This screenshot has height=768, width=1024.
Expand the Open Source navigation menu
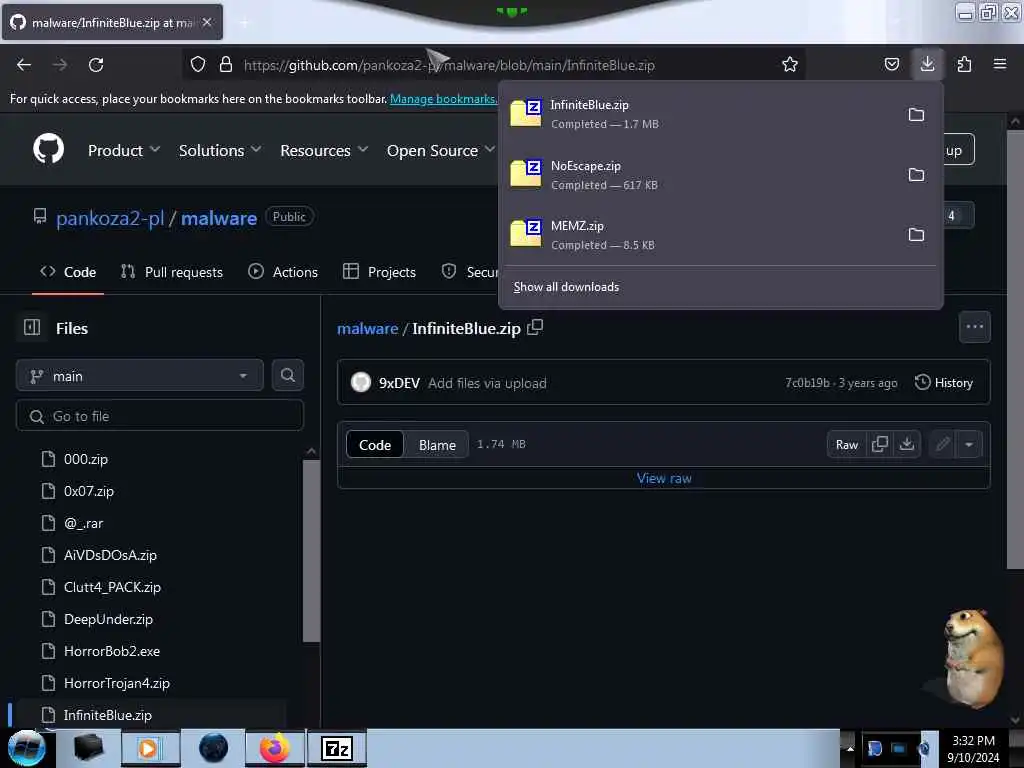[x=441, y=151]
